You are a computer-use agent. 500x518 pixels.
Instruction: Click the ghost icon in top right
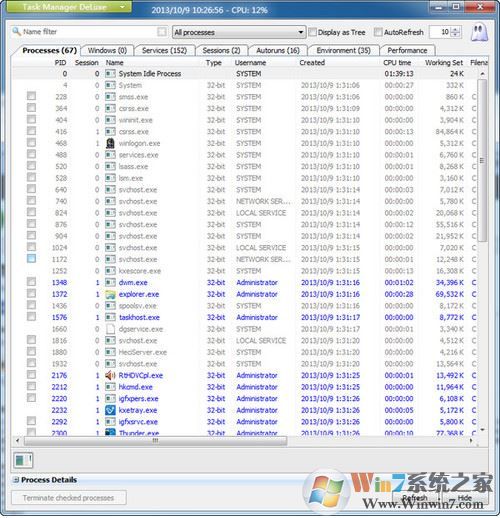coord(479,33)
